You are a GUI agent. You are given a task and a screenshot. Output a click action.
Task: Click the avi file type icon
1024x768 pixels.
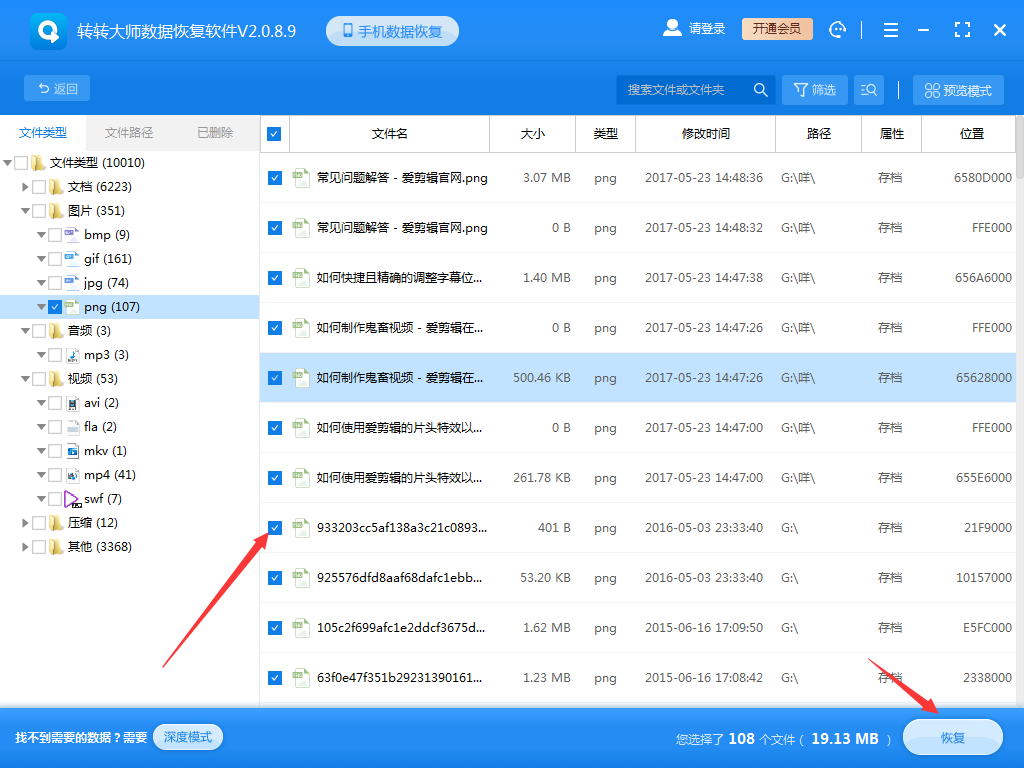(x=72, y=403)
